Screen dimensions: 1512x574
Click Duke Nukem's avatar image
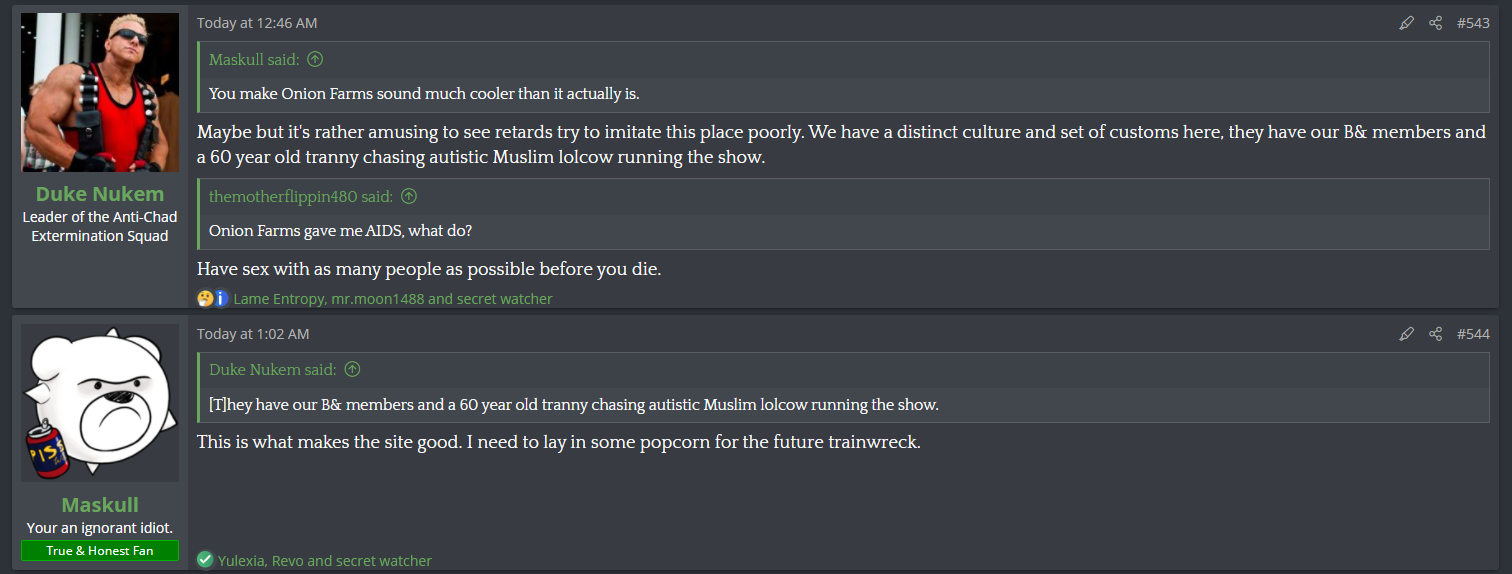100,92
